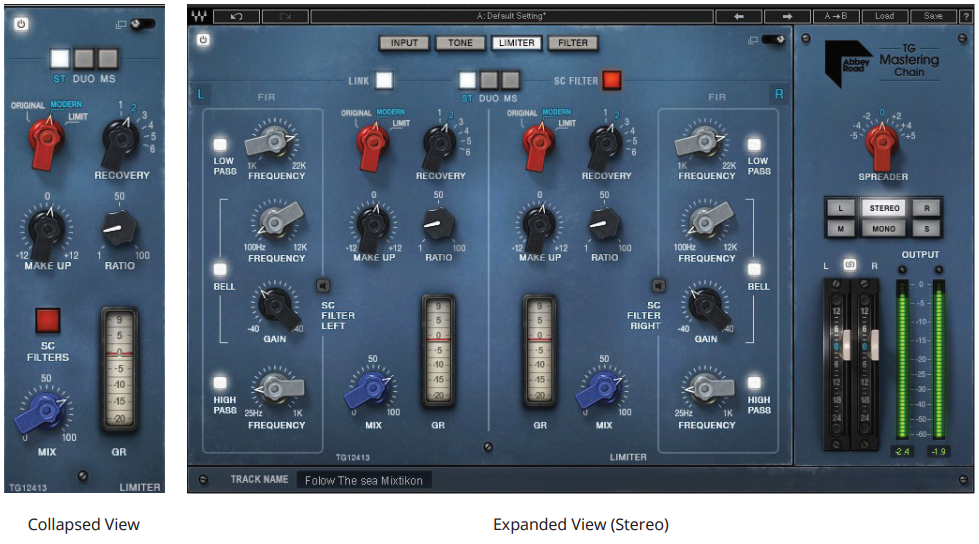Click the TRACK NAME field reading Folow The sea Mixtikon
The height and width of the screenshot is (544, 979).
pyautogui.click(x=364, y=480)
